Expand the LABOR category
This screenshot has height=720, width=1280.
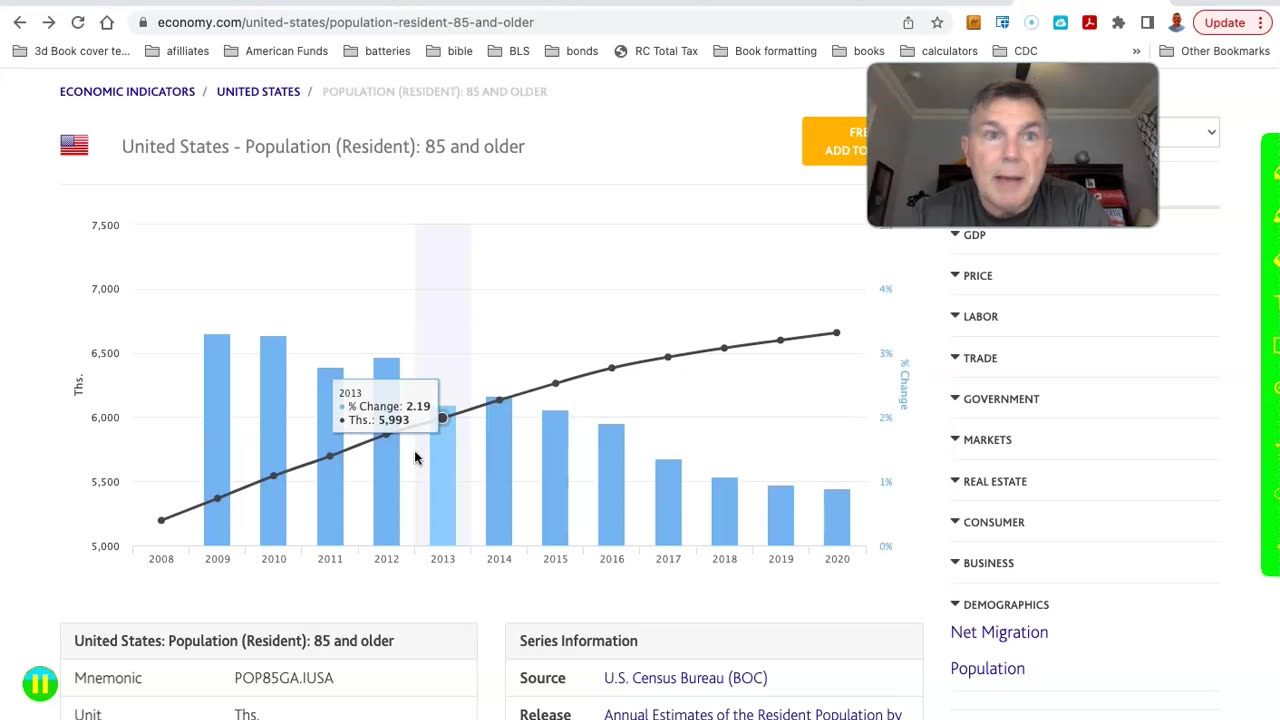point(974,317)
